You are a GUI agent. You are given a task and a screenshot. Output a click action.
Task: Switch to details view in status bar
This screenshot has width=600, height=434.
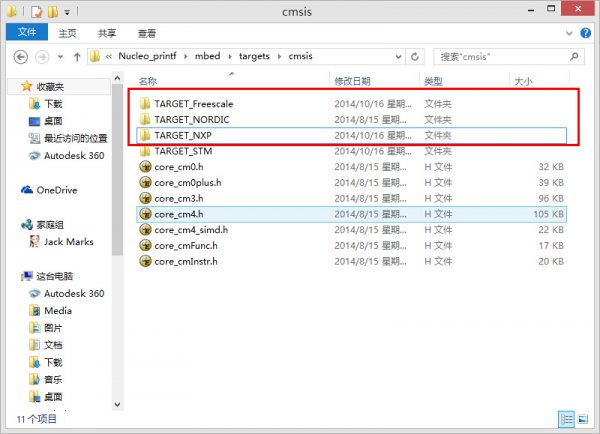coord(566,419)
